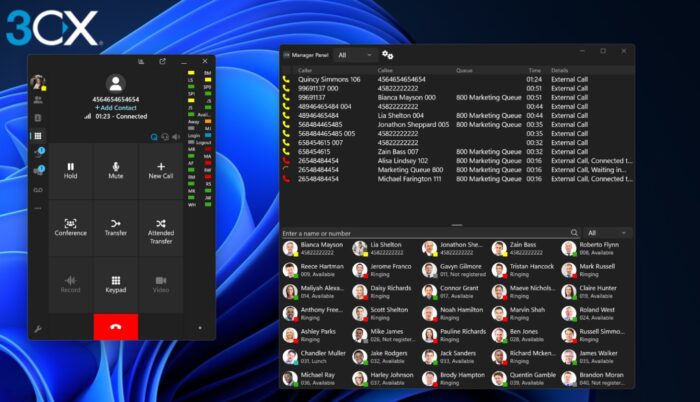The image size is (700, 402).
Task: Toggle the speaker icon in call window
Action: click(177, 137)
